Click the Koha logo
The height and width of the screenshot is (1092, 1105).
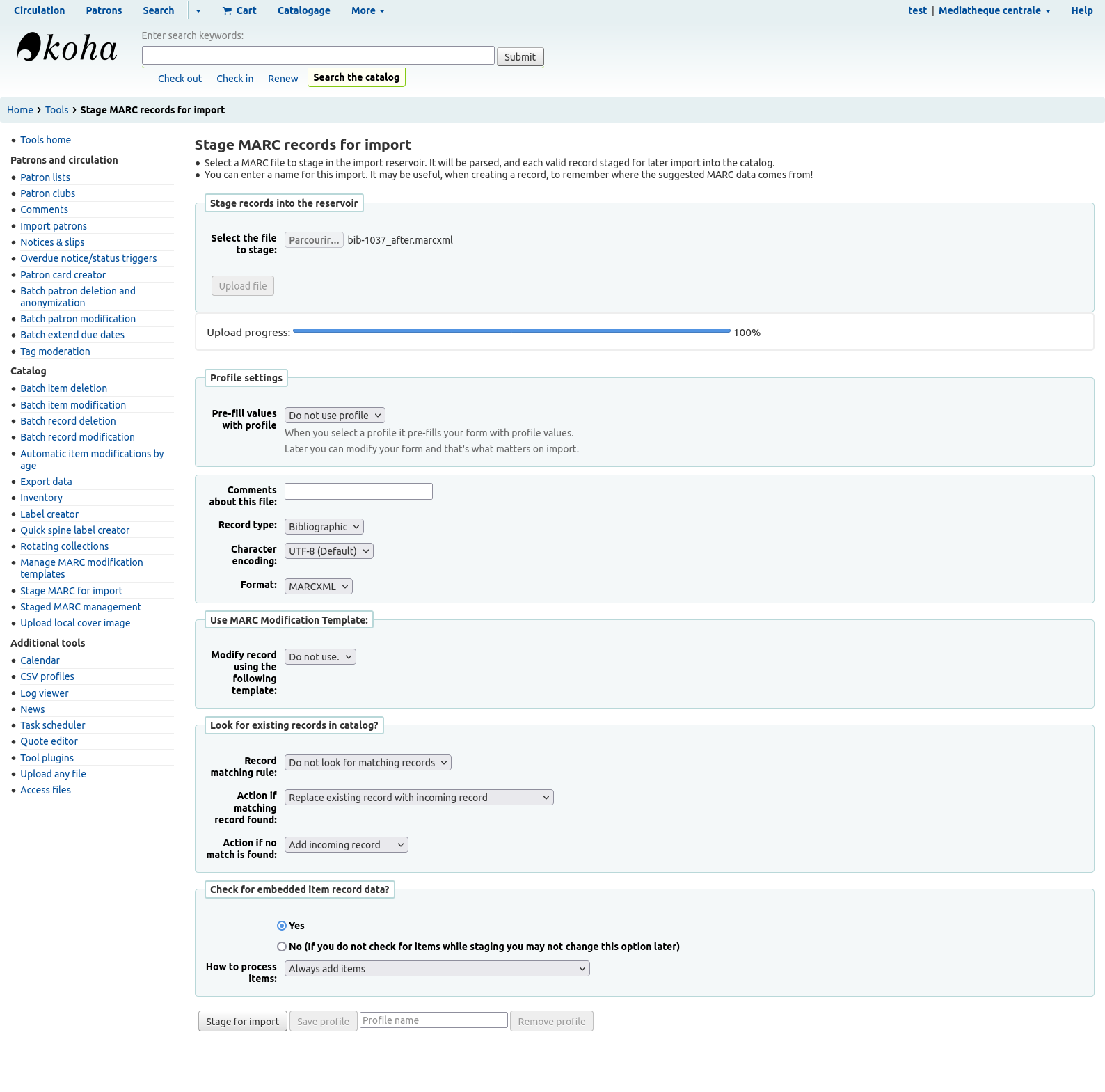[x=67, y=48]
